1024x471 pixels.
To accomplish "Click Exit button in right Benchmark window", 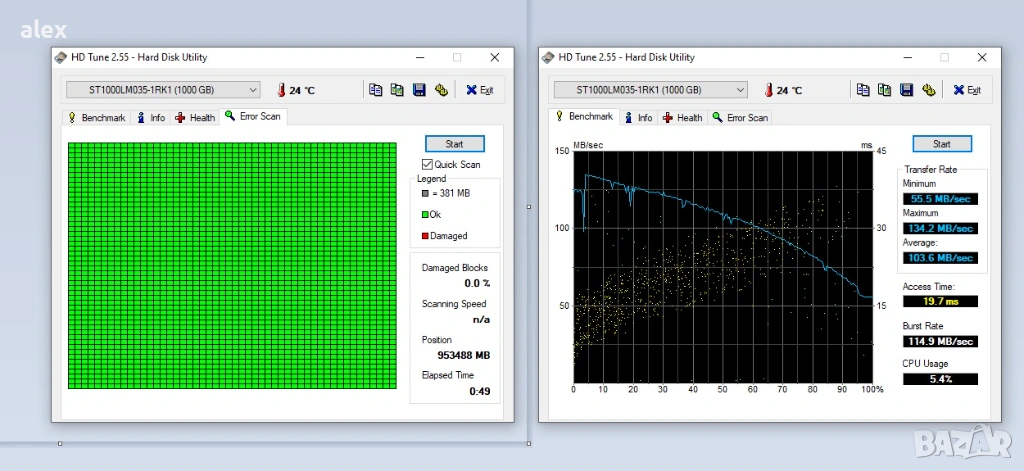I will click(966, 90).
